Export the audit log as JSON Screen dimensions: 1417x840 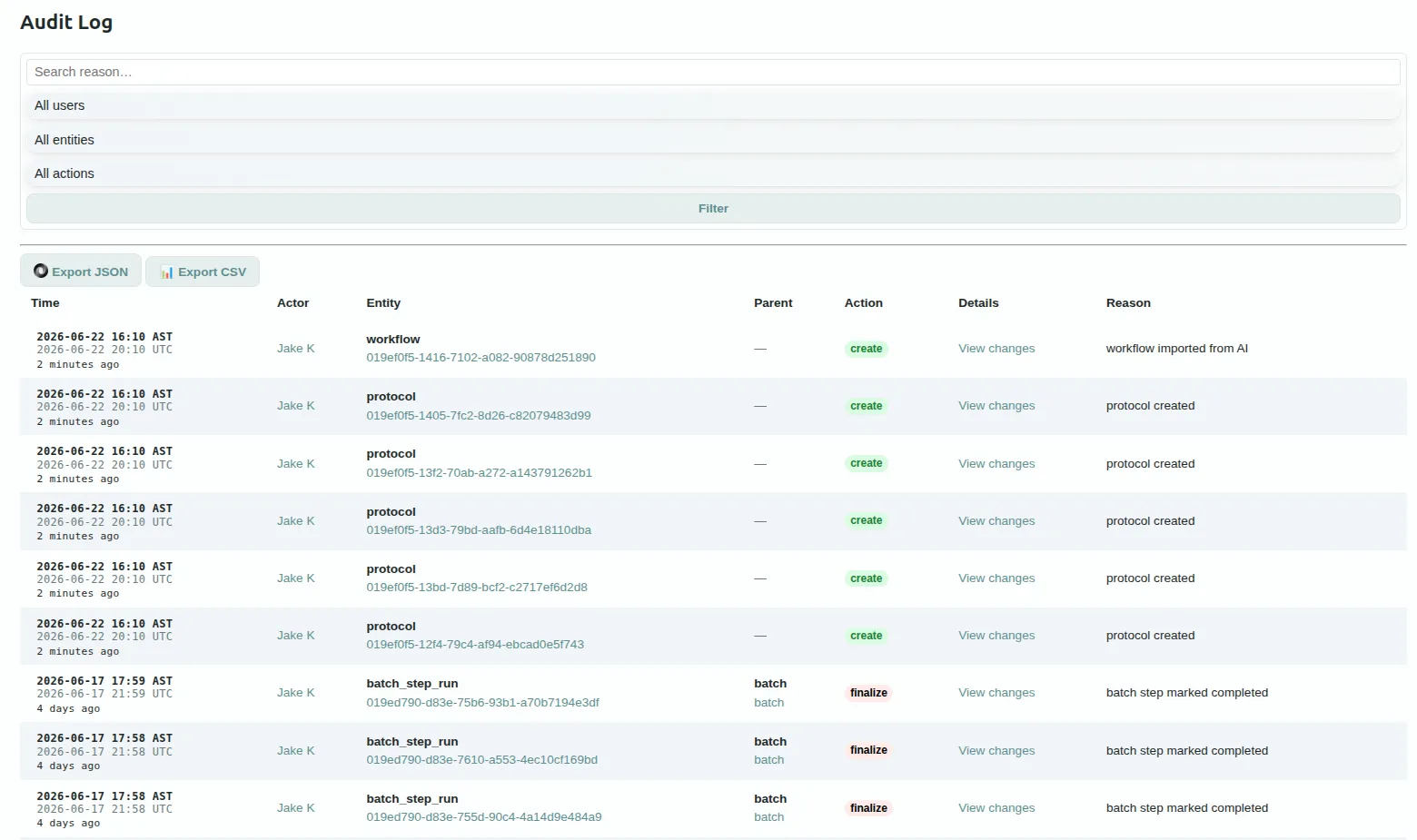pos(81,271)
